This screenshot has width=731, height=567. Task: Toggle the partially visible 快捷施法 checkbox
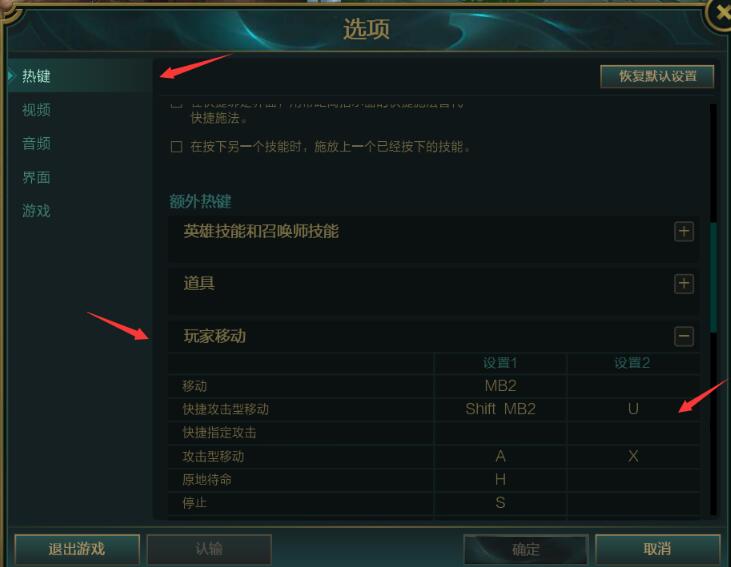(x=176, y=105)
